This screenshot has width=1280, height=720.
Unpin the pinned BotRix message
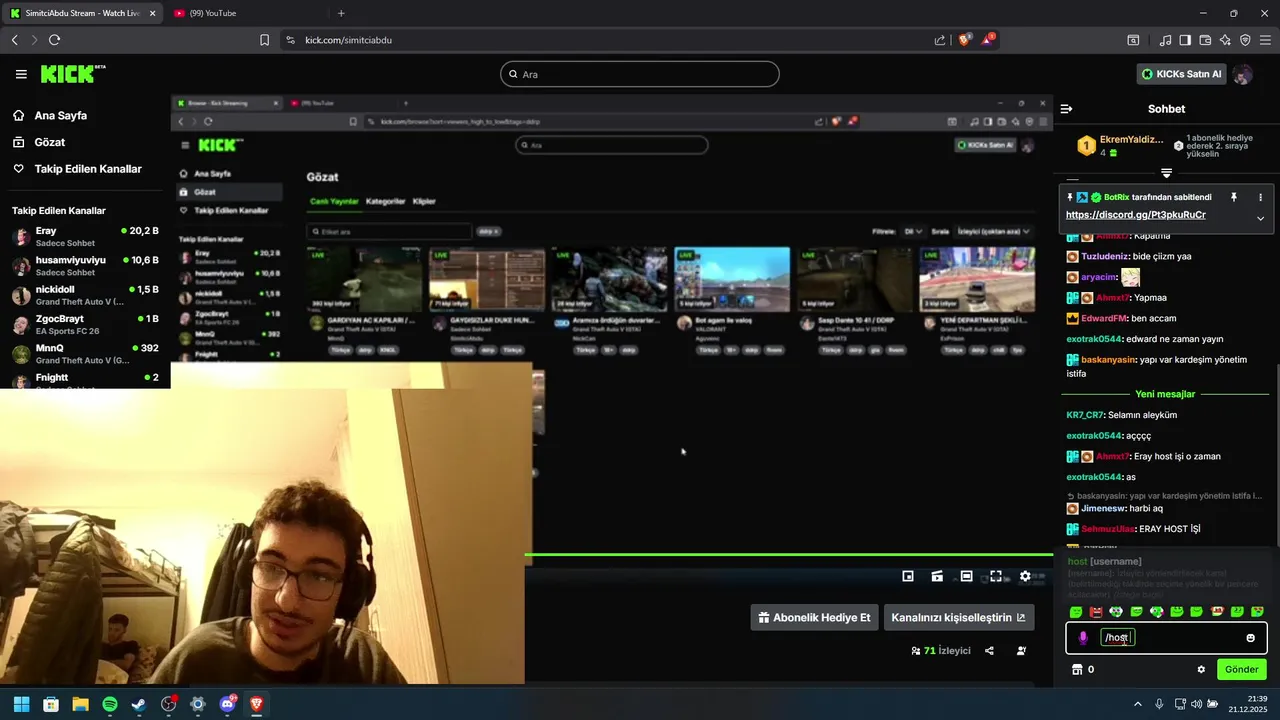coord(1234,198)
